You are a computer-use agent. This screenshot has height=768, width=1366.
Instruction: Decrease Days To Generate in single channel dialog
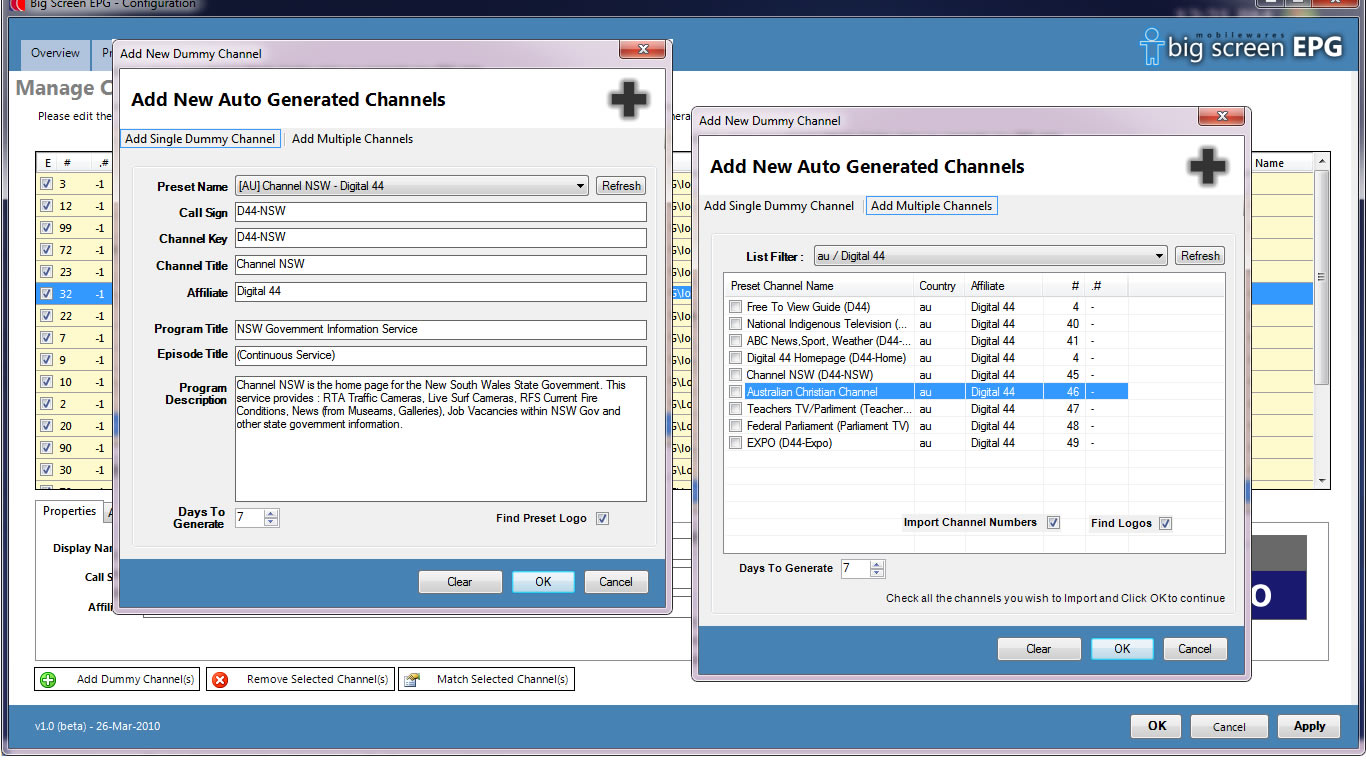(272, 522)
